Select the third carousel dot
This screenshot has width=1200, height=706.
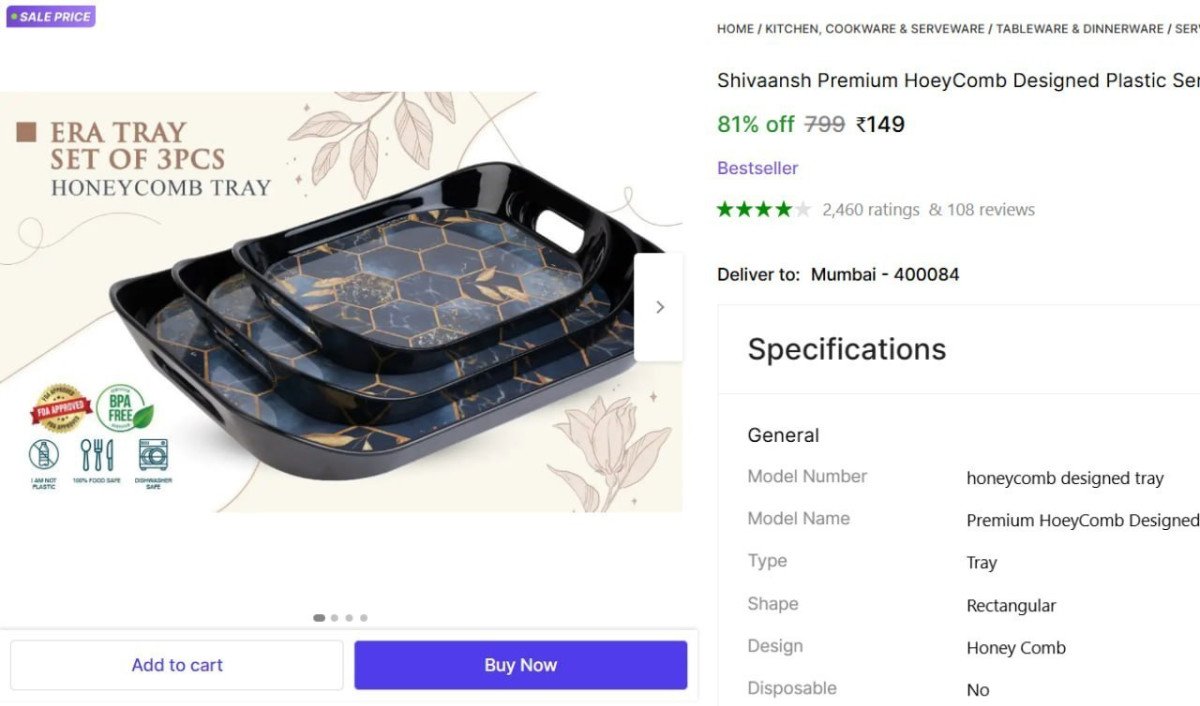click(x=349, y=618)
